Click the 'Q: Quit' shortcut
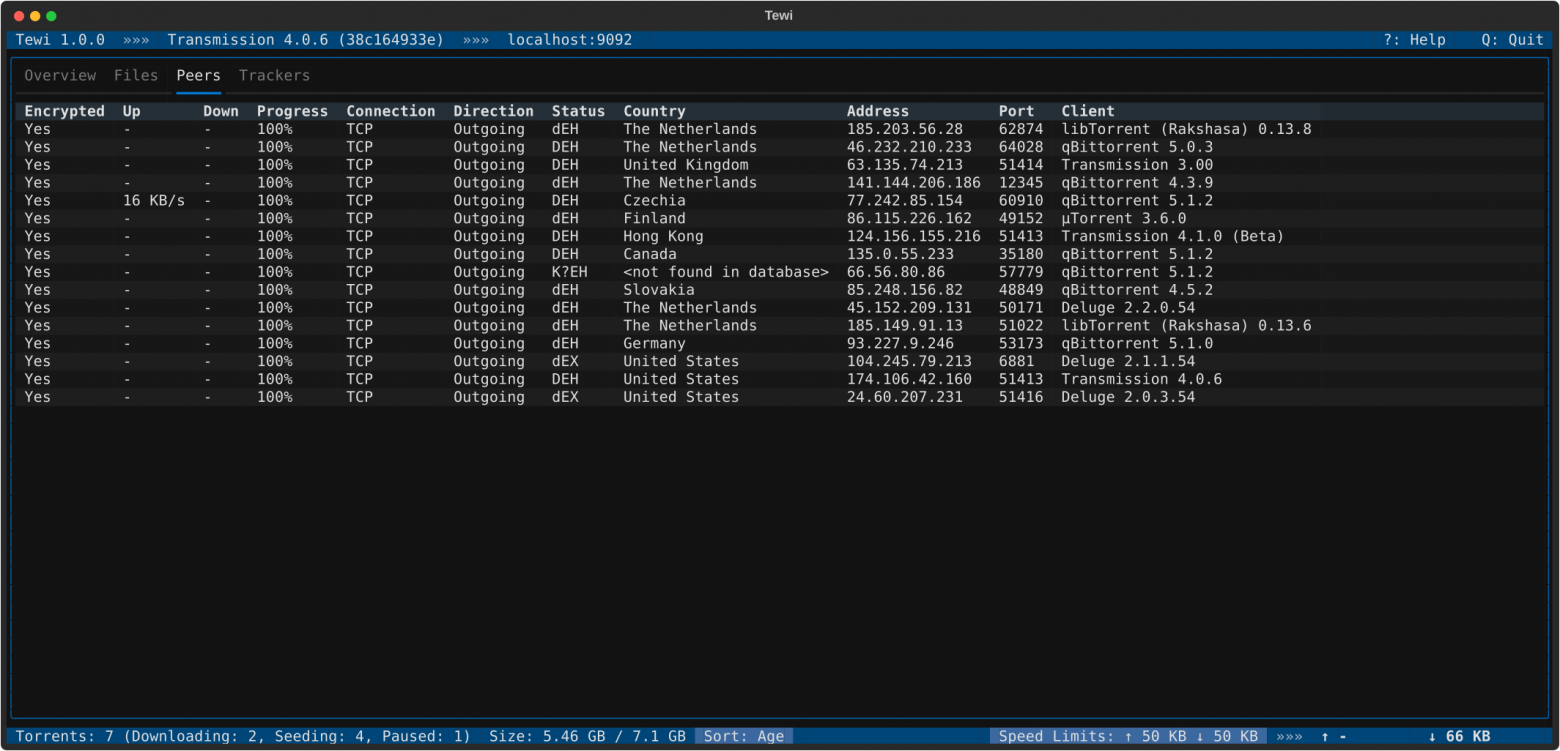1560x751 pixels. pos(1512,40)
